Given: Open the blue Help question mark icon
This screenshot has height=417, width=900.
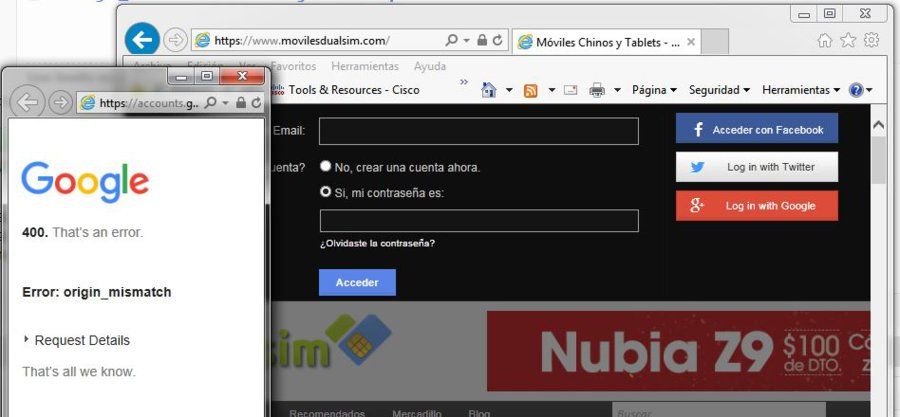Looking at the screenshot, I should pyautogui.click(x=856, y=90).
